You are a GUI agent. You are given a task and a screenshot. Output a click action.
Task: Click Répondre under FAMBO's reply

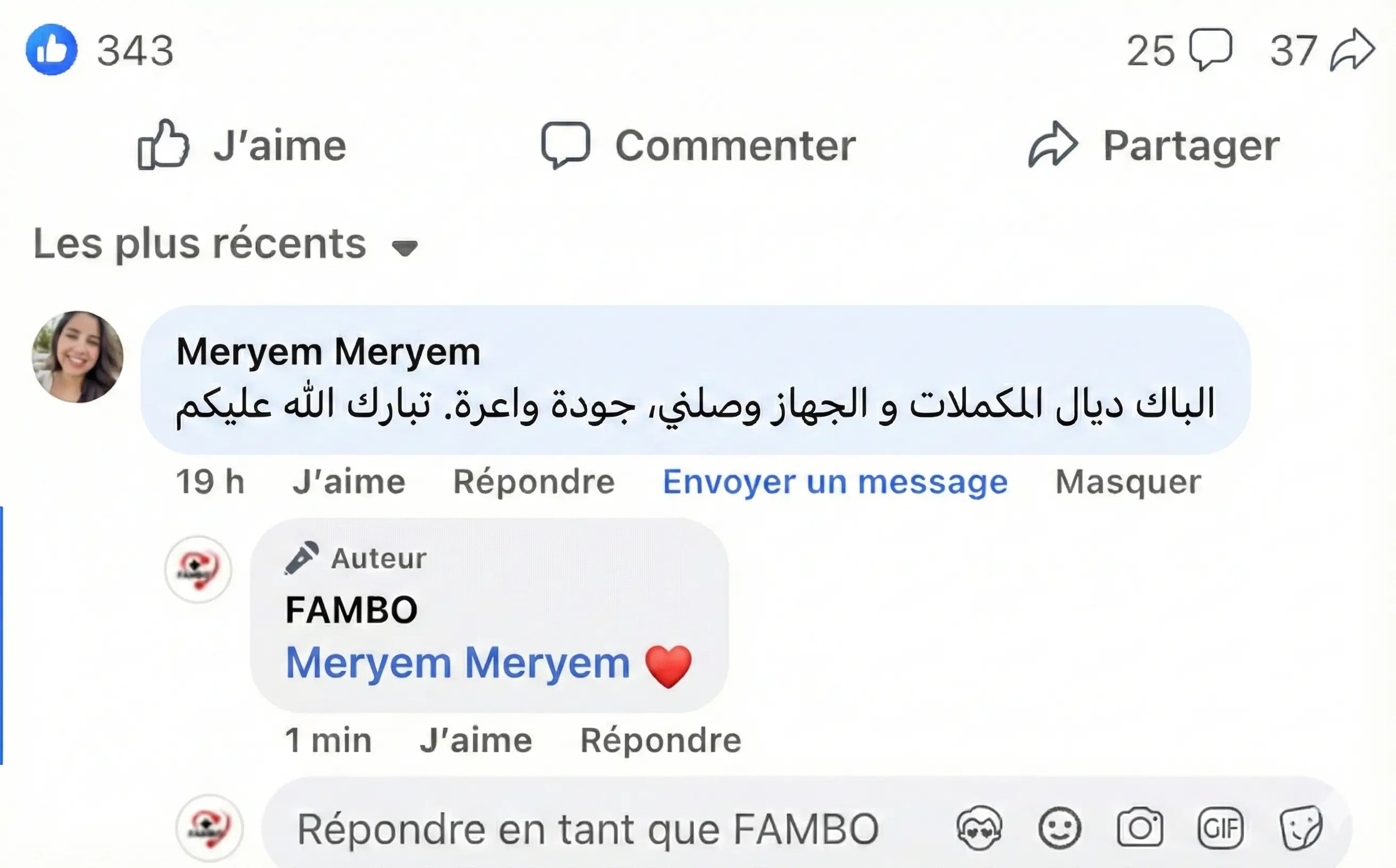point(660,740)
